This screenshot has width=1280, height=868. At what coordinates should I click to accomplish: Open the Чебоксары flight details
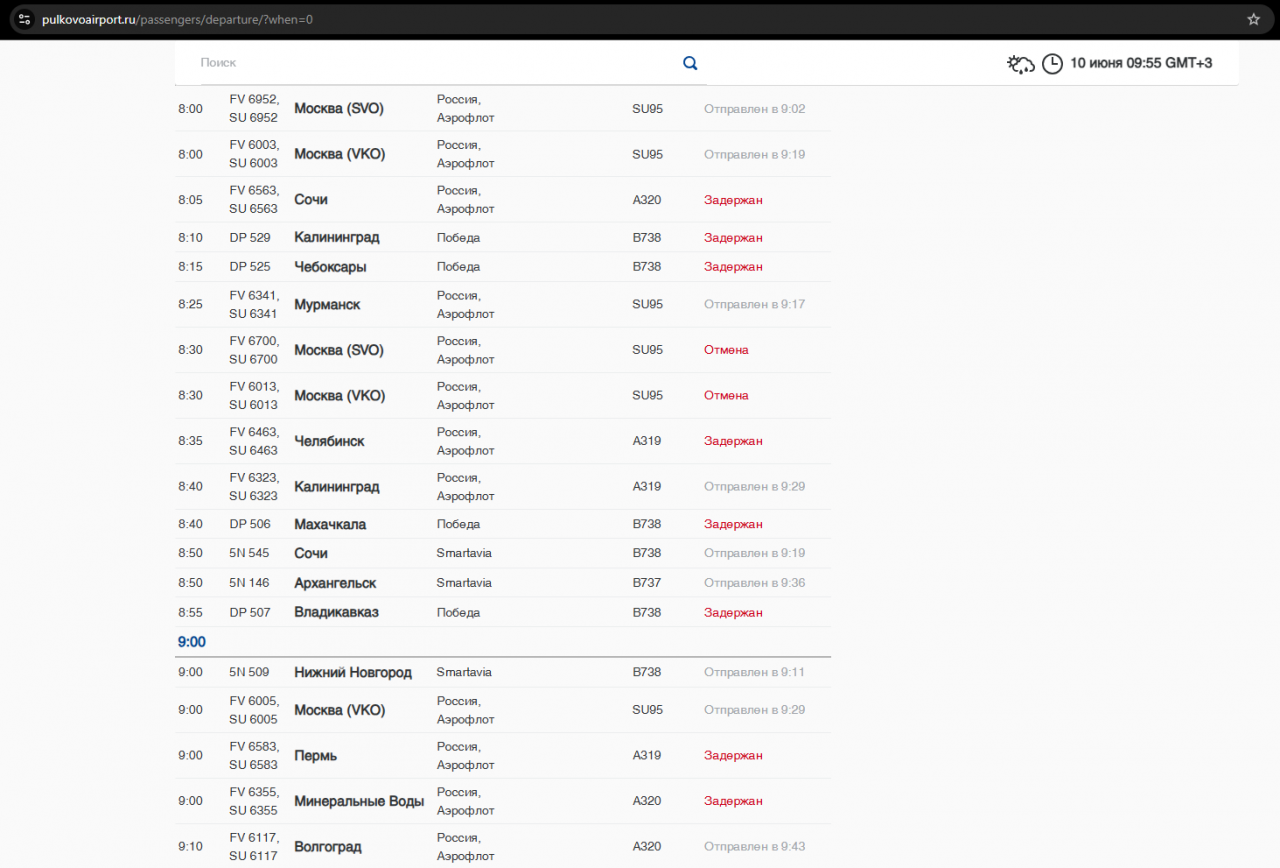click(330, 267)
